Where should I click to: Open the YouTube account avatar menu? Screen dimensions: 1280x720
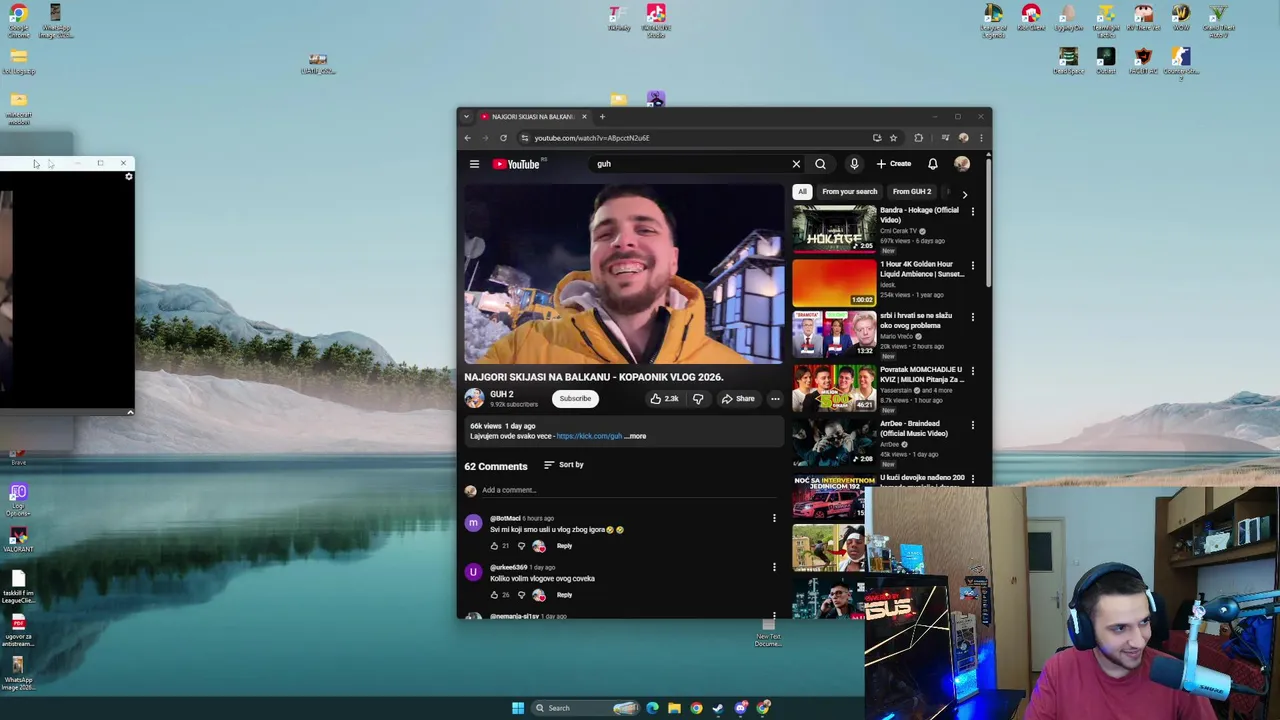[962, 164]
